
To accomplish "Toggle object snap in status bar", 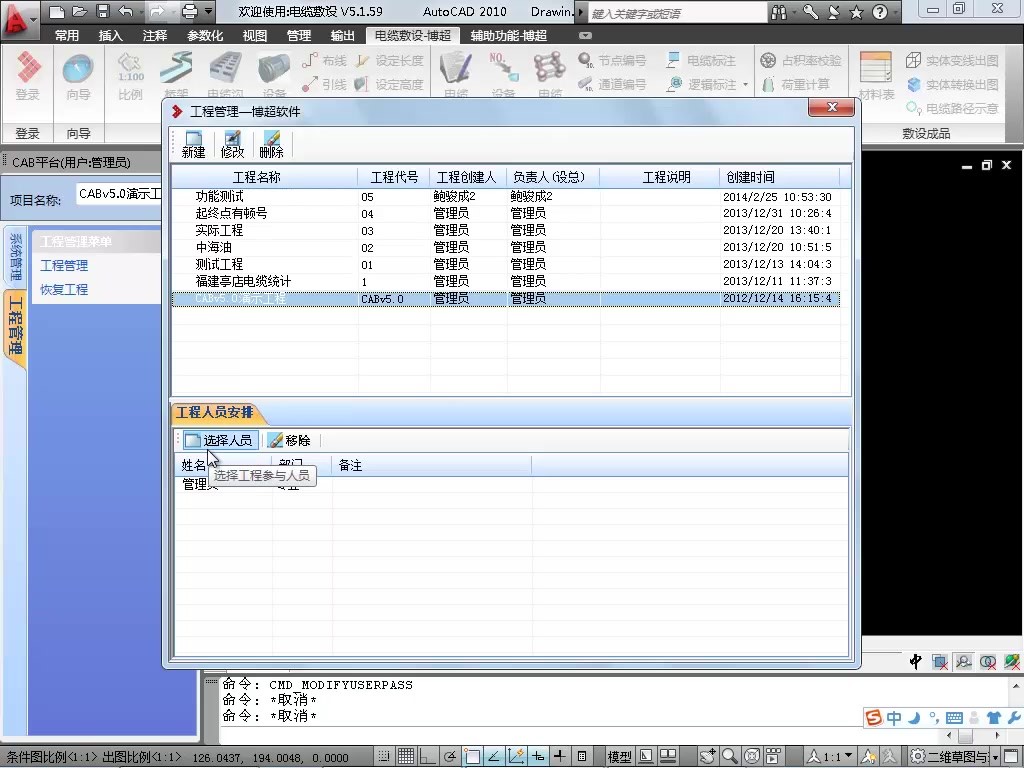I will [x=472, y=756].
